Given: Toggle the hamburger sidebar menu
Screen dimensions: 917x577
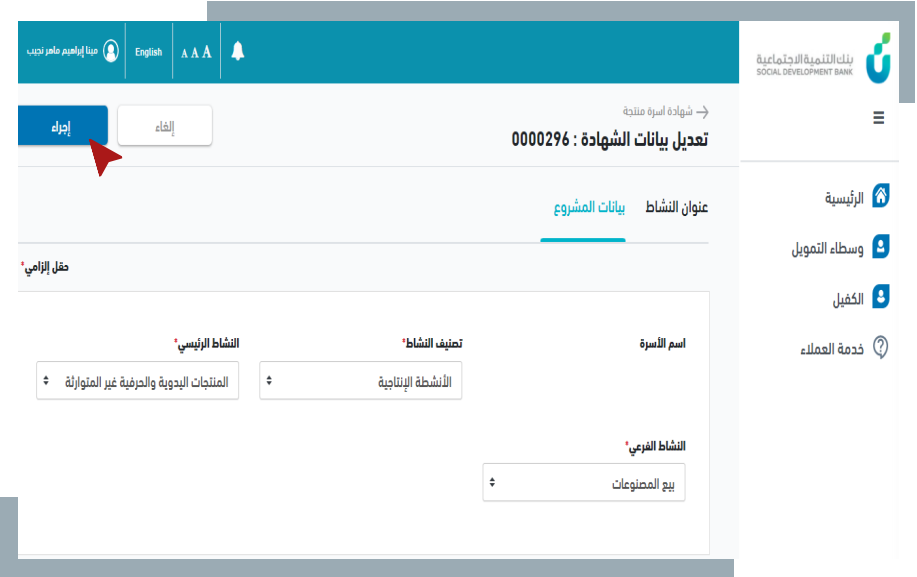Looking at the screenshot, I should click(x=878, y=118).
